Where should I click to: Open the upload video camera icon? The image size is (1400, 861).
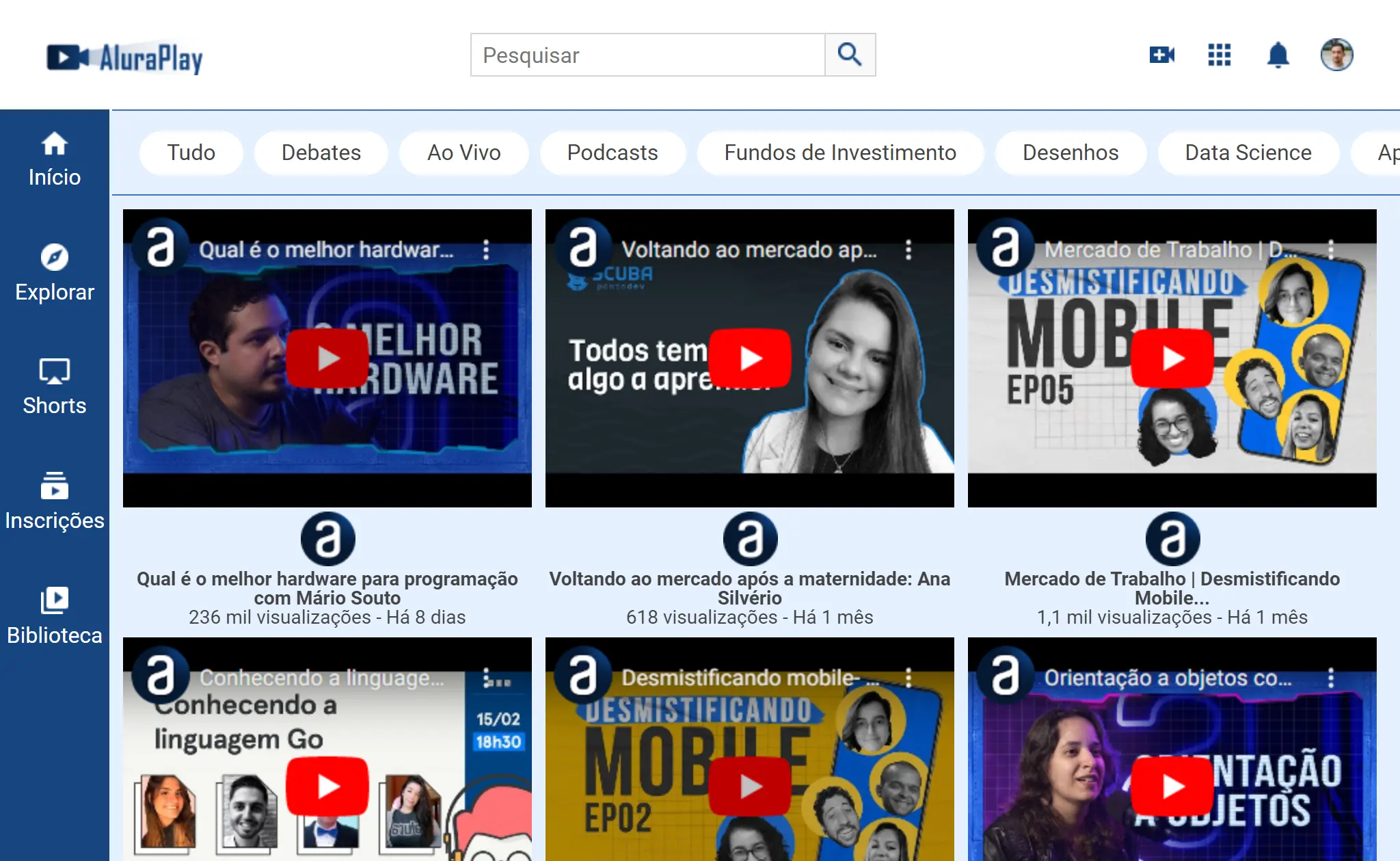click(x=1161, y=54)
